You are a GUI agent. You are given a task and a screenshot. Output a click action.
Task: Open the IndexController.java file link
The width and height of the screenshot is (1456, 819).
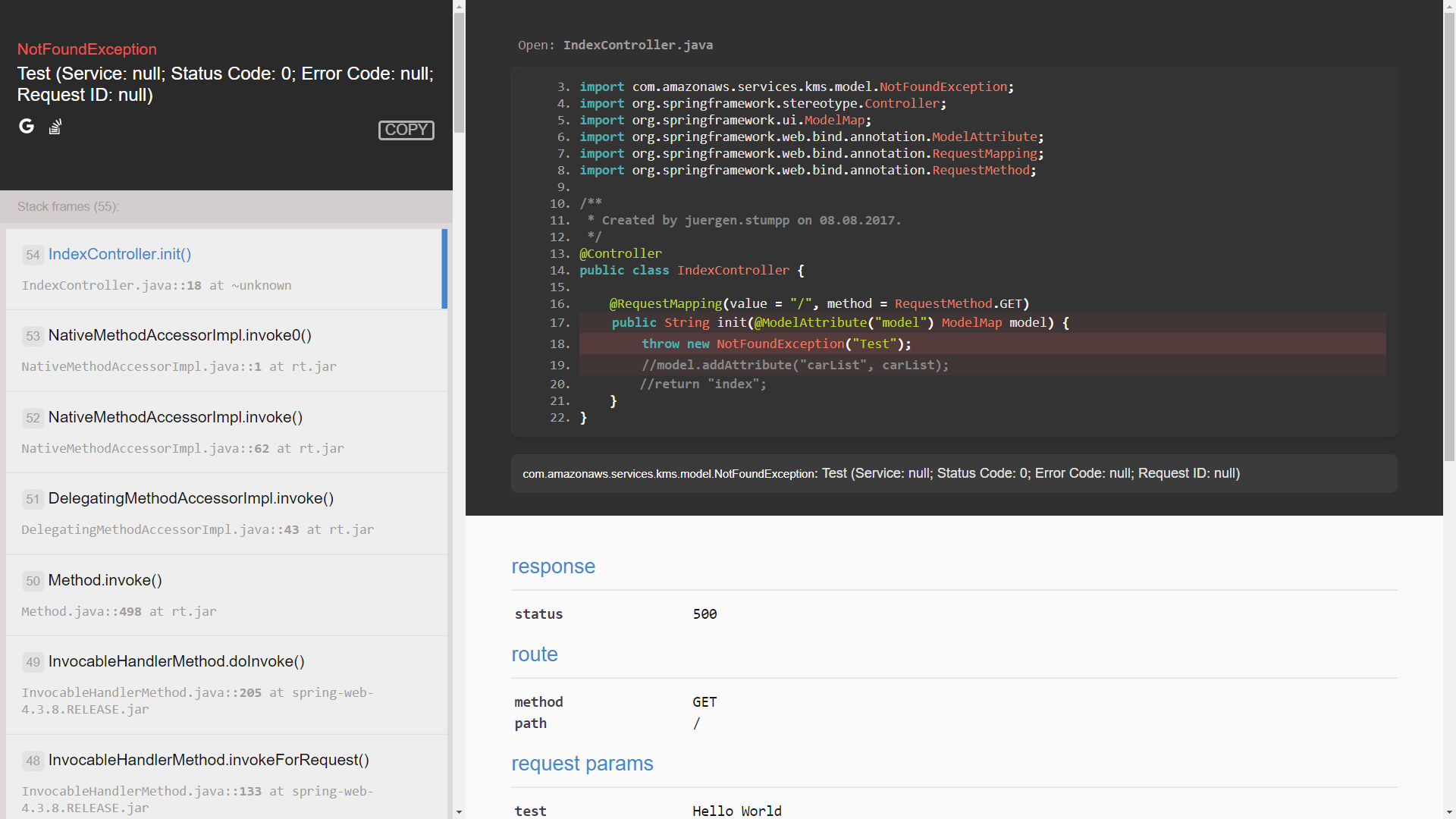[637, 45]
